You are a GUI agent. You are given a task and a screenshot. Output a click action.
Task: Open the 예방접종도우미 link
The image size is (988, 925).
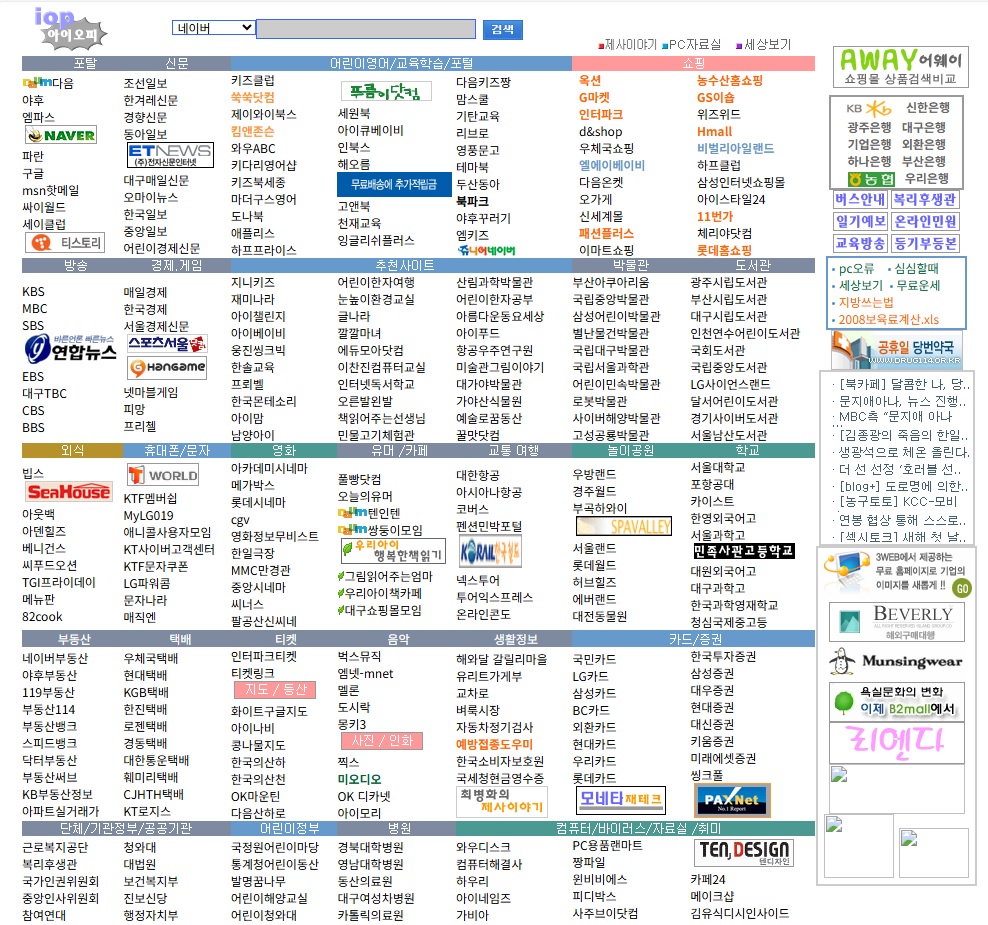coord(495,744)
